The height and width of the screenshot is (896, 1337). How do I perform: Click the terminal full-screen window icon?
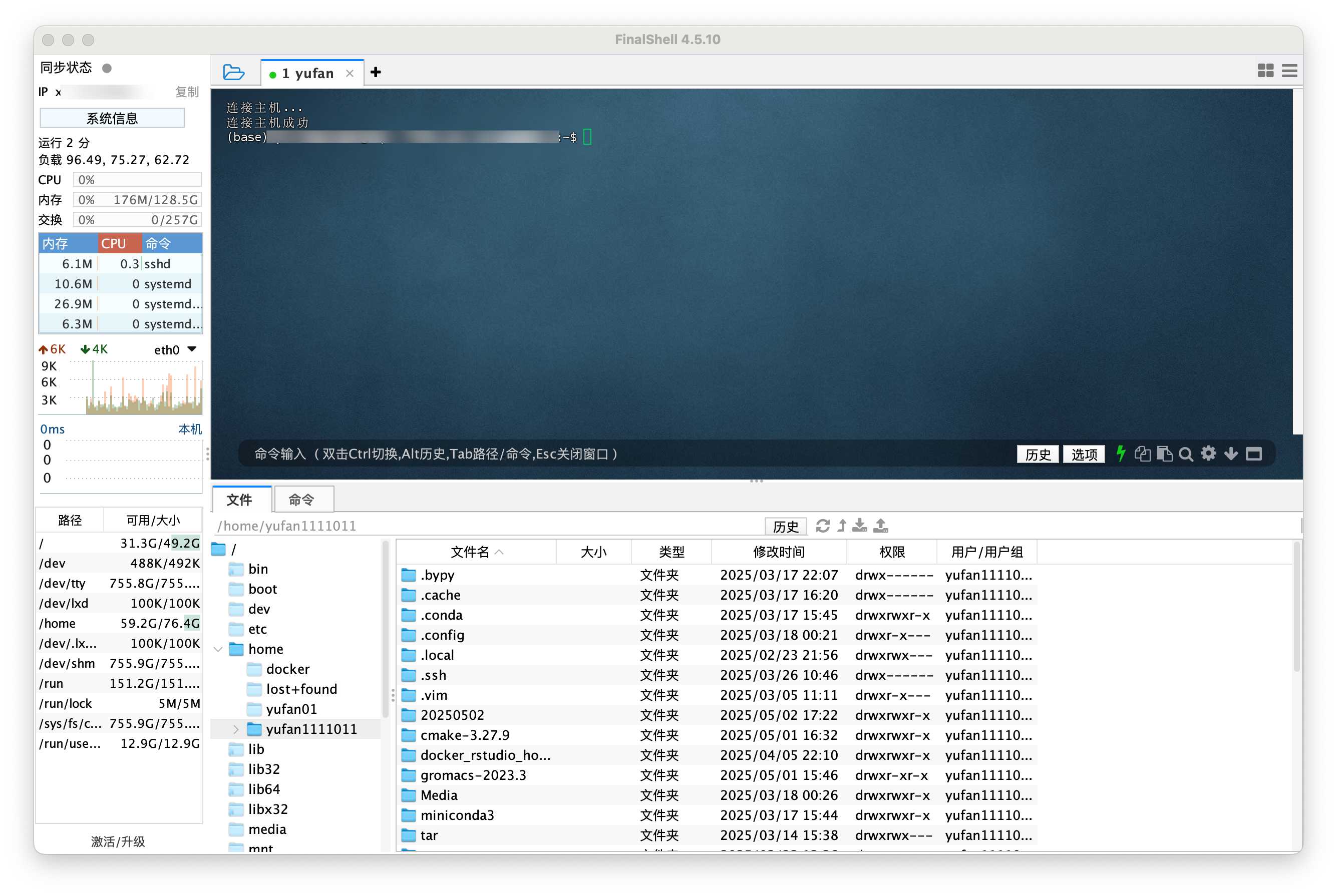[1253, 455]
